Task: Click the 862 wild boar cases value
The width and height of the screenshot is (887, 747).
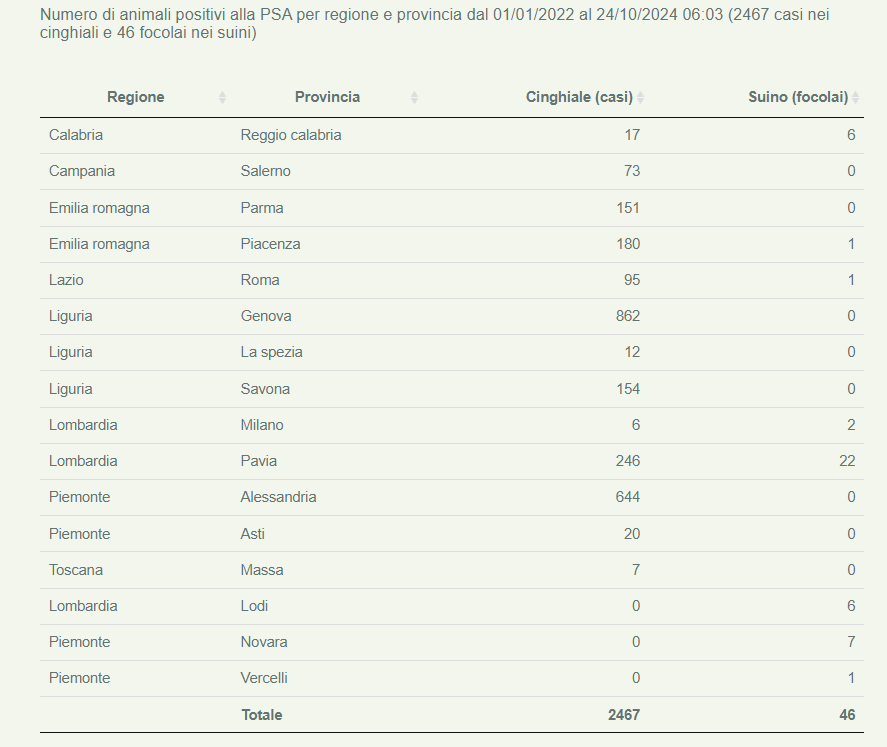Action: point(628,316)
